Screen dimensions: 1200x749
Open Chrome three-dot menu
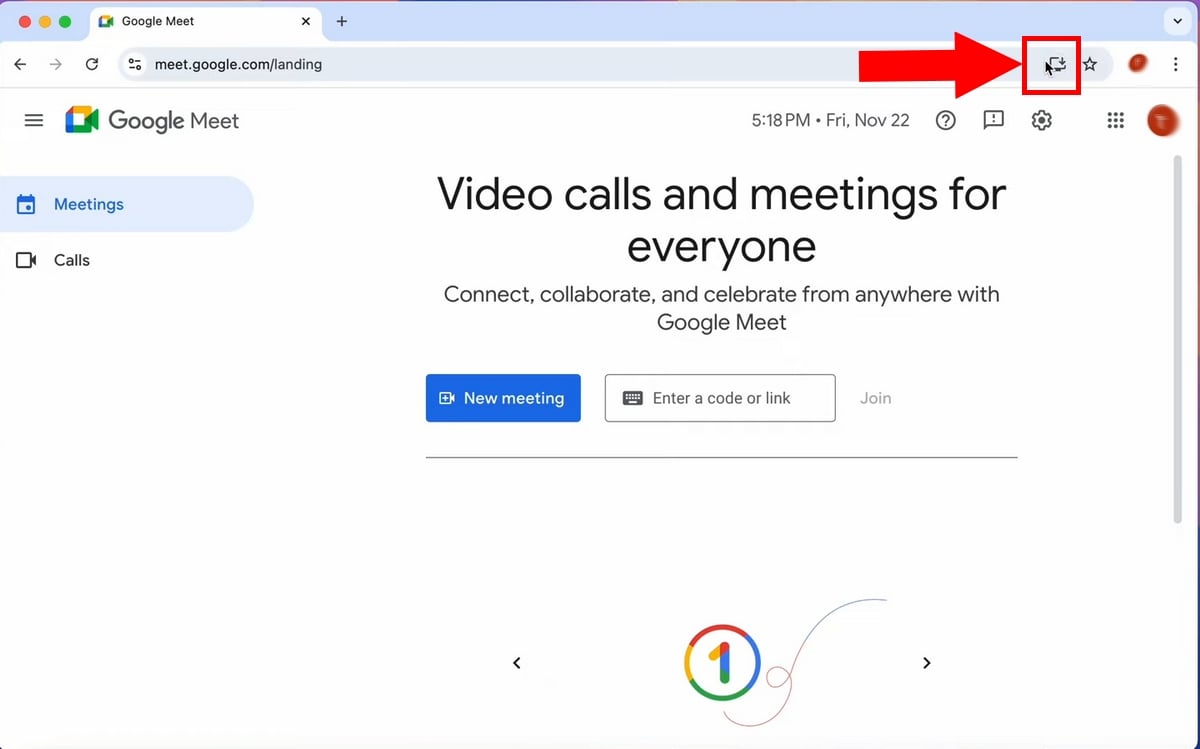(x=1176, y=64)
